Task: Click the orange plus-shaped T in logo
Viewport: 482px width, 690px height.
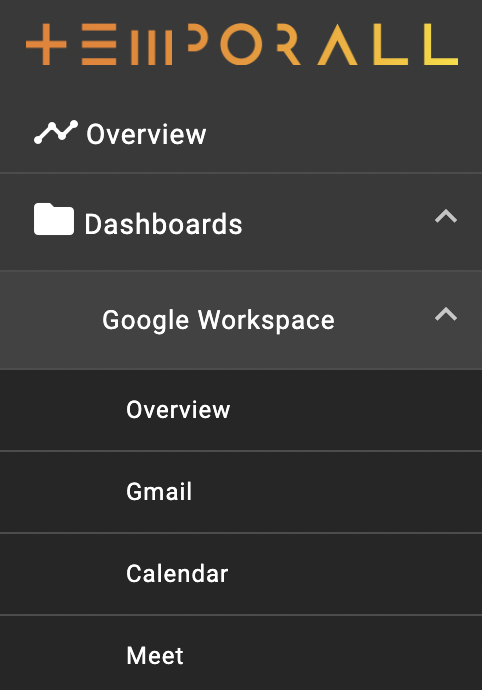Action: [46, 44]
